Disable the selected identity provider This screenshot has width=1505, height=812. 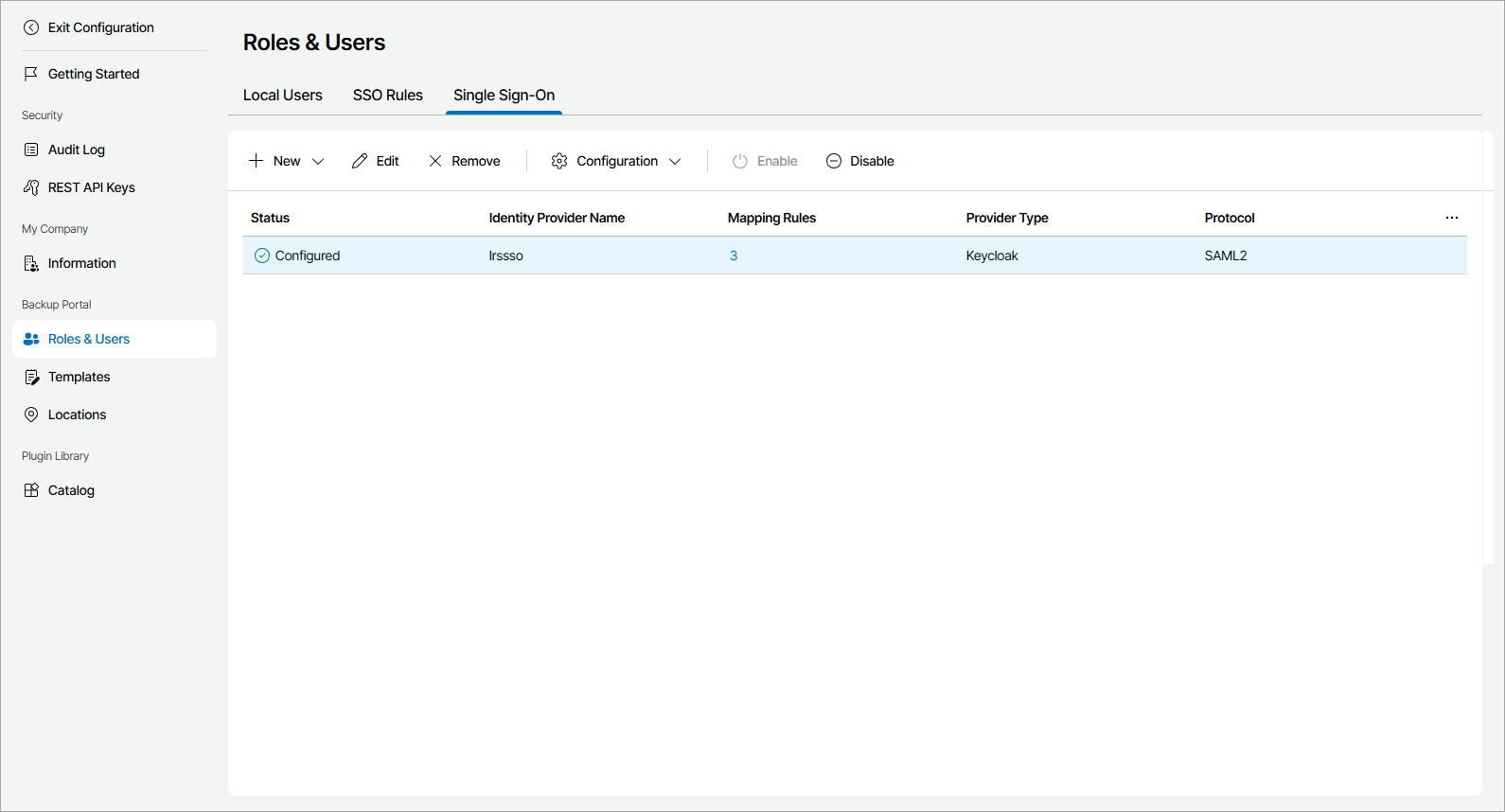pos(859,161)
